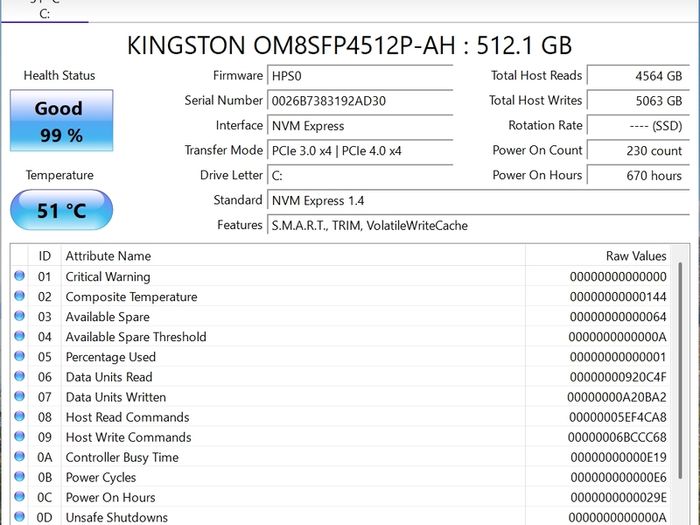This screenshot has width=700, height=525.
Task: Click the status dot for Composite Temperature
Action: [x=19, y=296]
